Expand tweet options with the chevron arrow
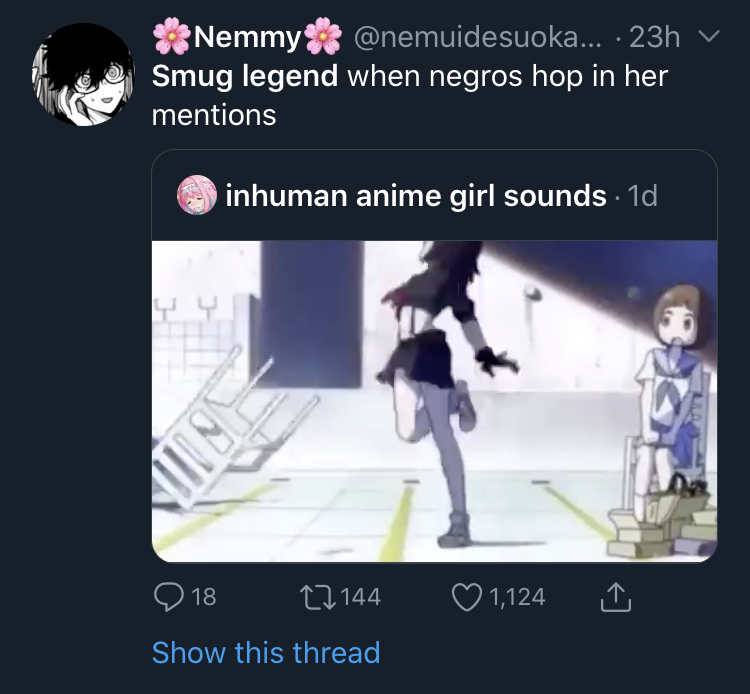Screen dimensions: 750x694 pos(709,36)
